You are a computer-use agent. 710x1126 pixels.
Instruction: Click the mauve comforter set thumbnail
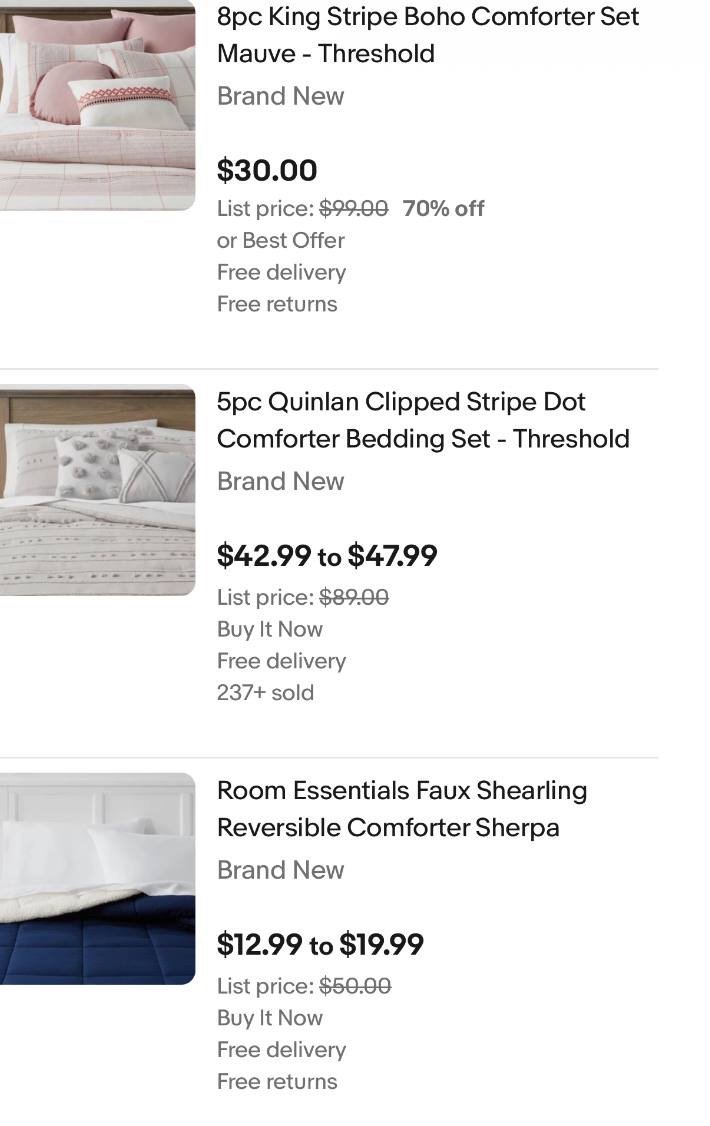coord(97,105)
